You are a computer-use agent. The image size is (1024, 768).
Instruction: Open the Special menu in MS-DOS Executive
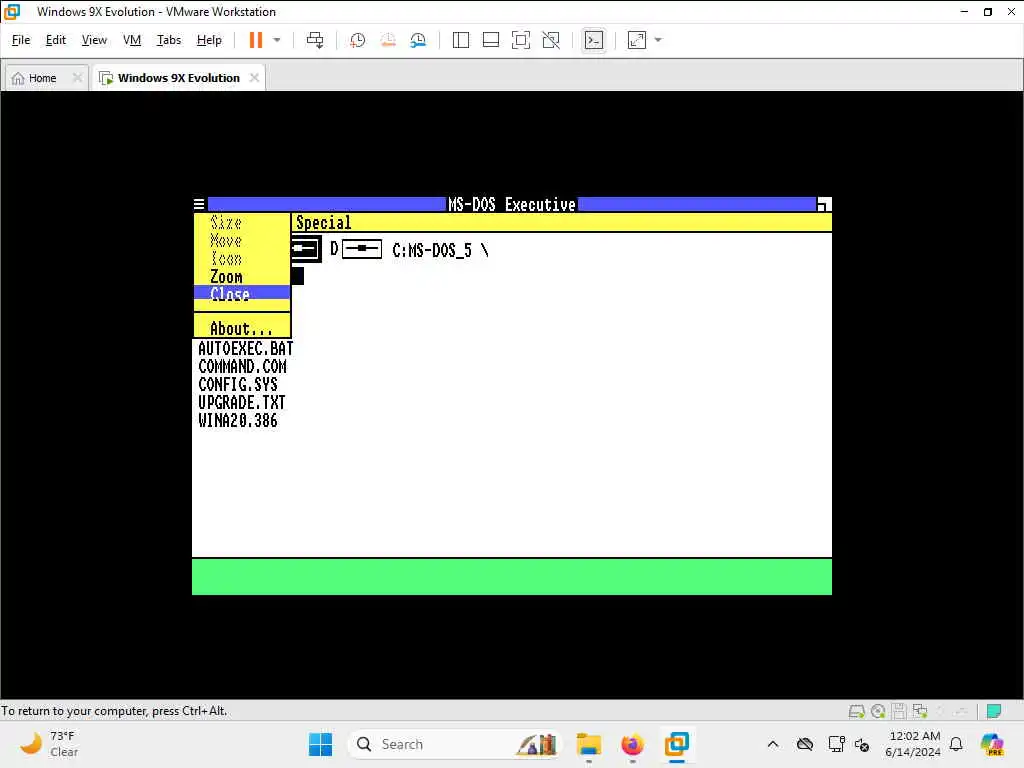pyautogui.click(x=323, y=223)
